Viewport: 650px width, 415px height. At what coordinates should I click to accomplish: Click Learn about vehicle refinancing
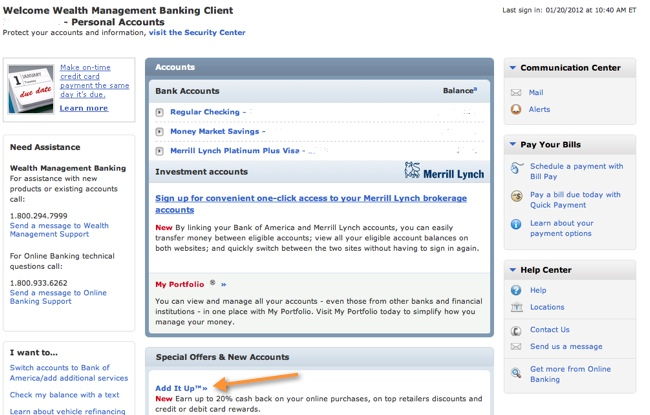(68, 411)
